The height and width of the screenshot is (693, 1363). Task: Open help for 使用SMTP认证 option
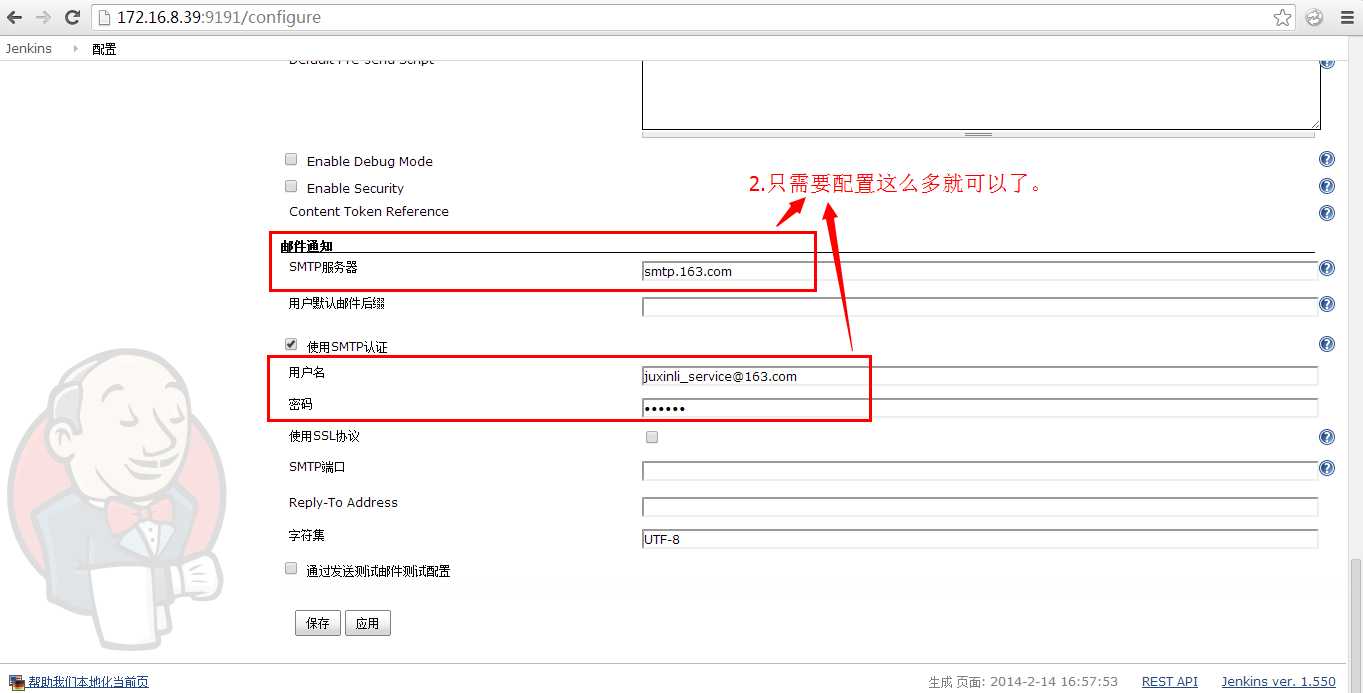1327,344
